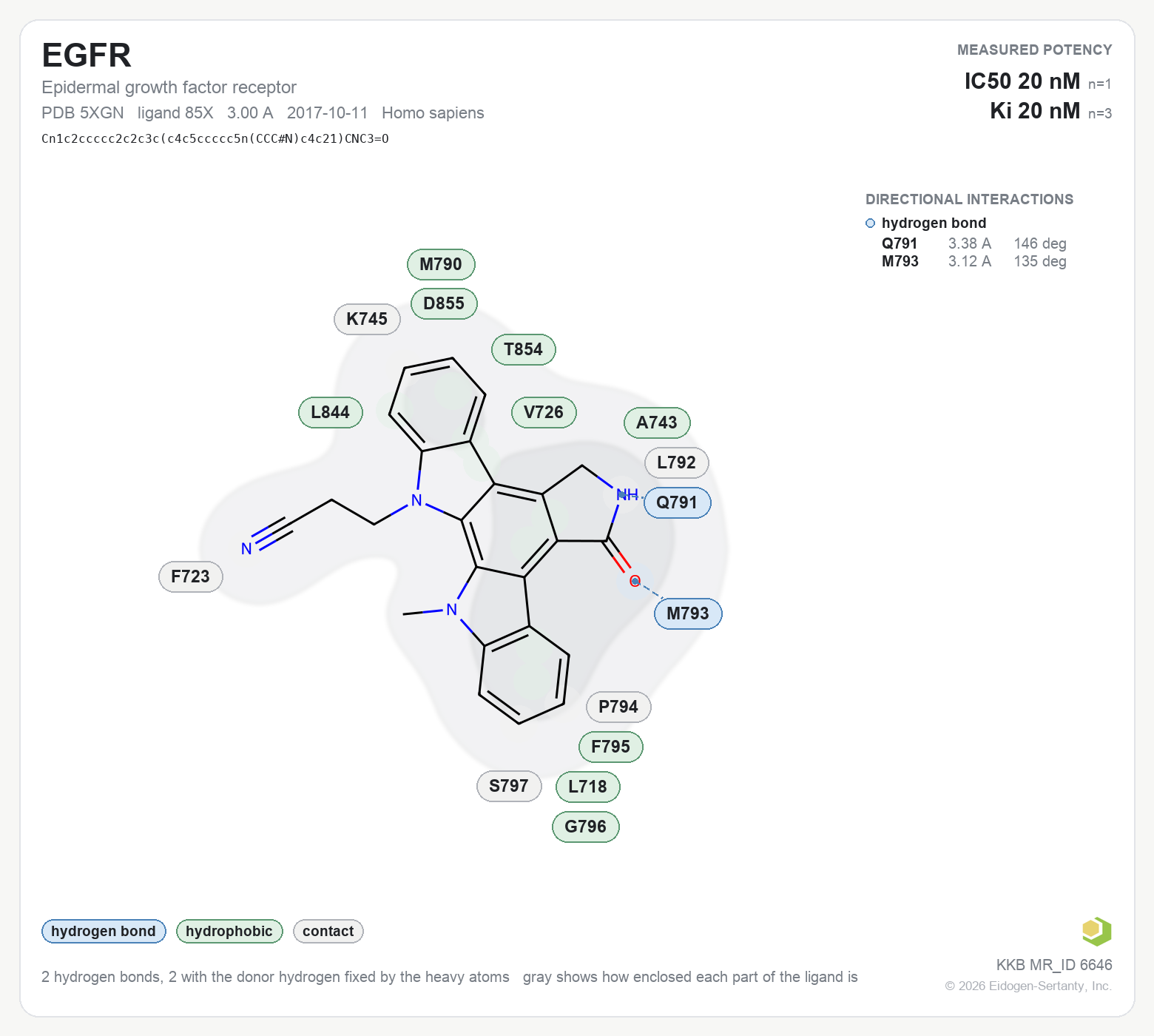Viewport: 1154px width, 1036px height.
Task: Click the hydrophobic legend pill
Action: (x=229, y=931)
